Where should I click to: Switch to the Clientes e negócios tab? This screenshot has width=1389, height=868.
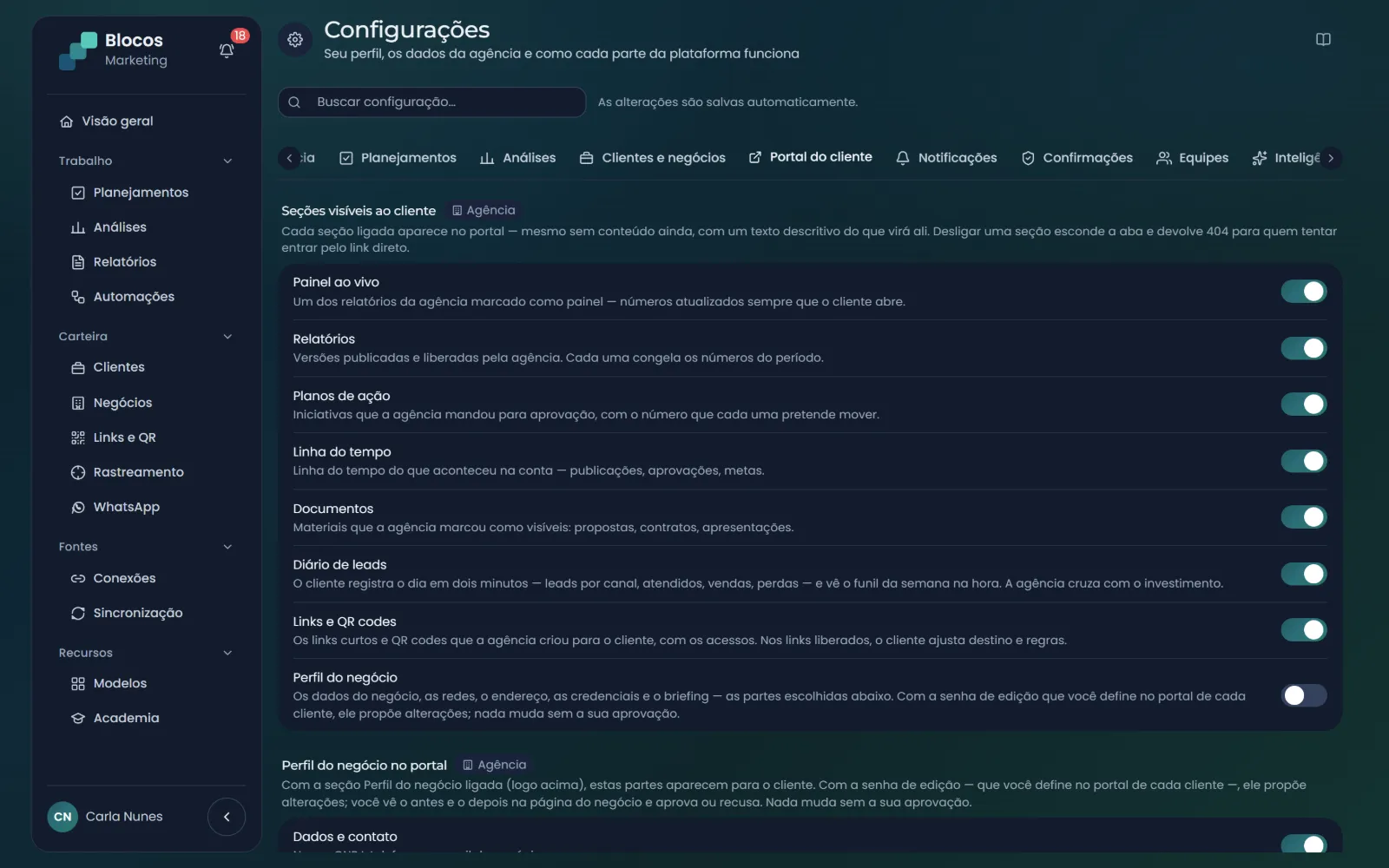click(x=653, y=158)
